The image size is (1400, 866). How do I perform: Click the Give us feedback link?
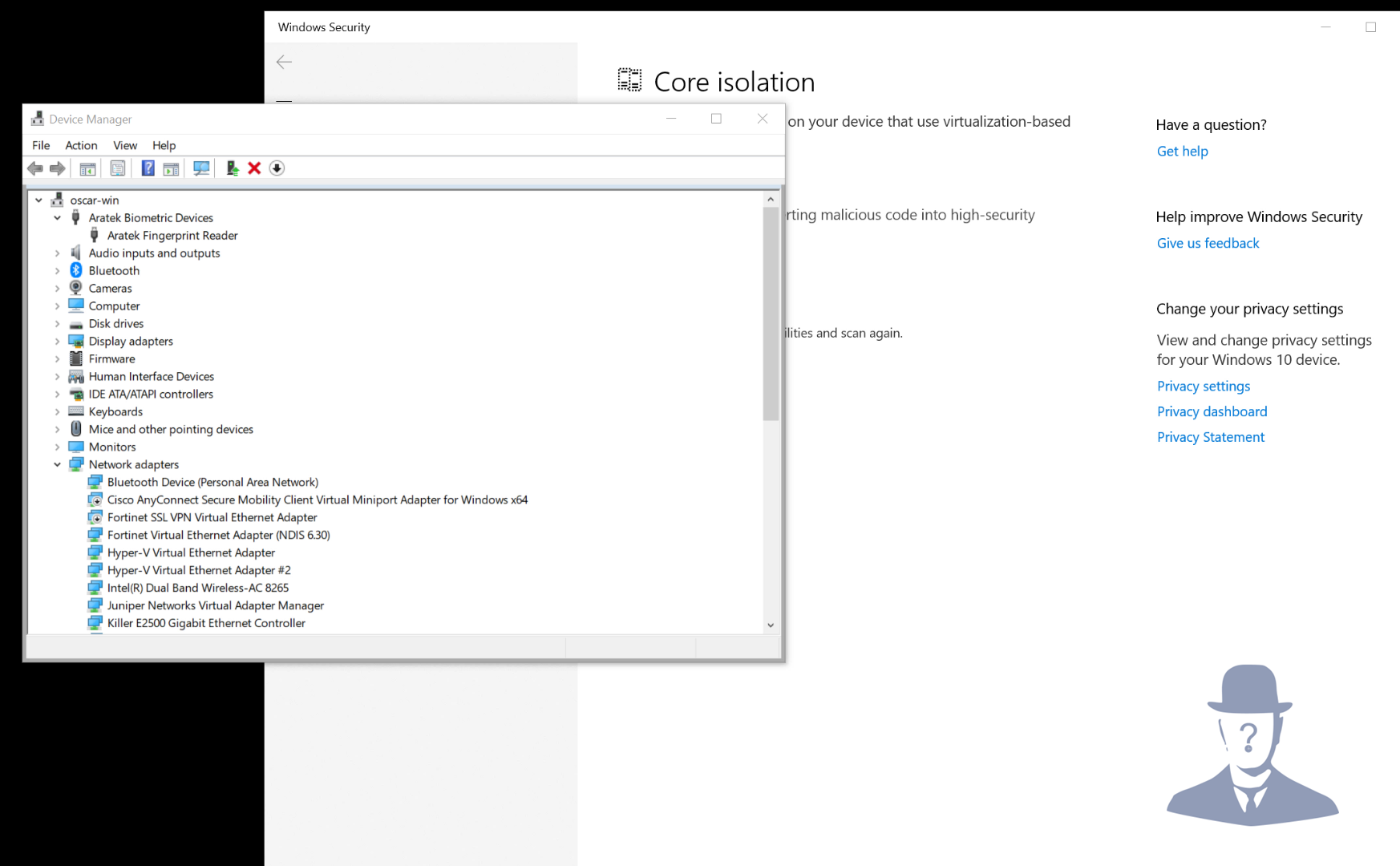click(1208, 243)
